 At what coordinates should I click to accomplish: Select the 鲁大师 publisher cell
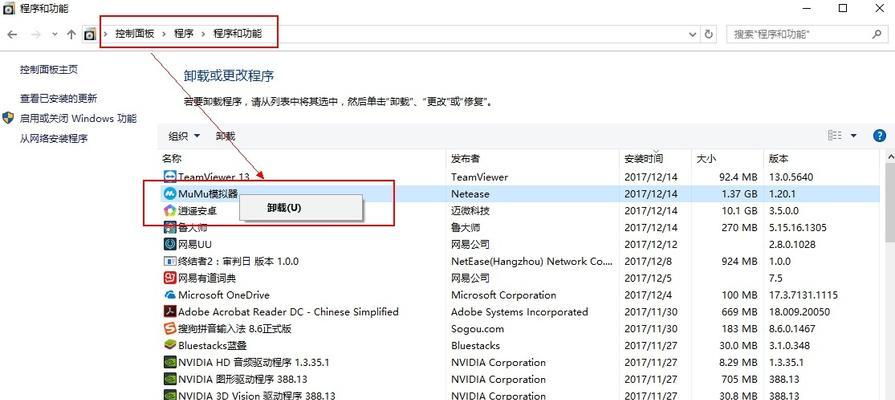pyautogui.click(x=466, y=228)
